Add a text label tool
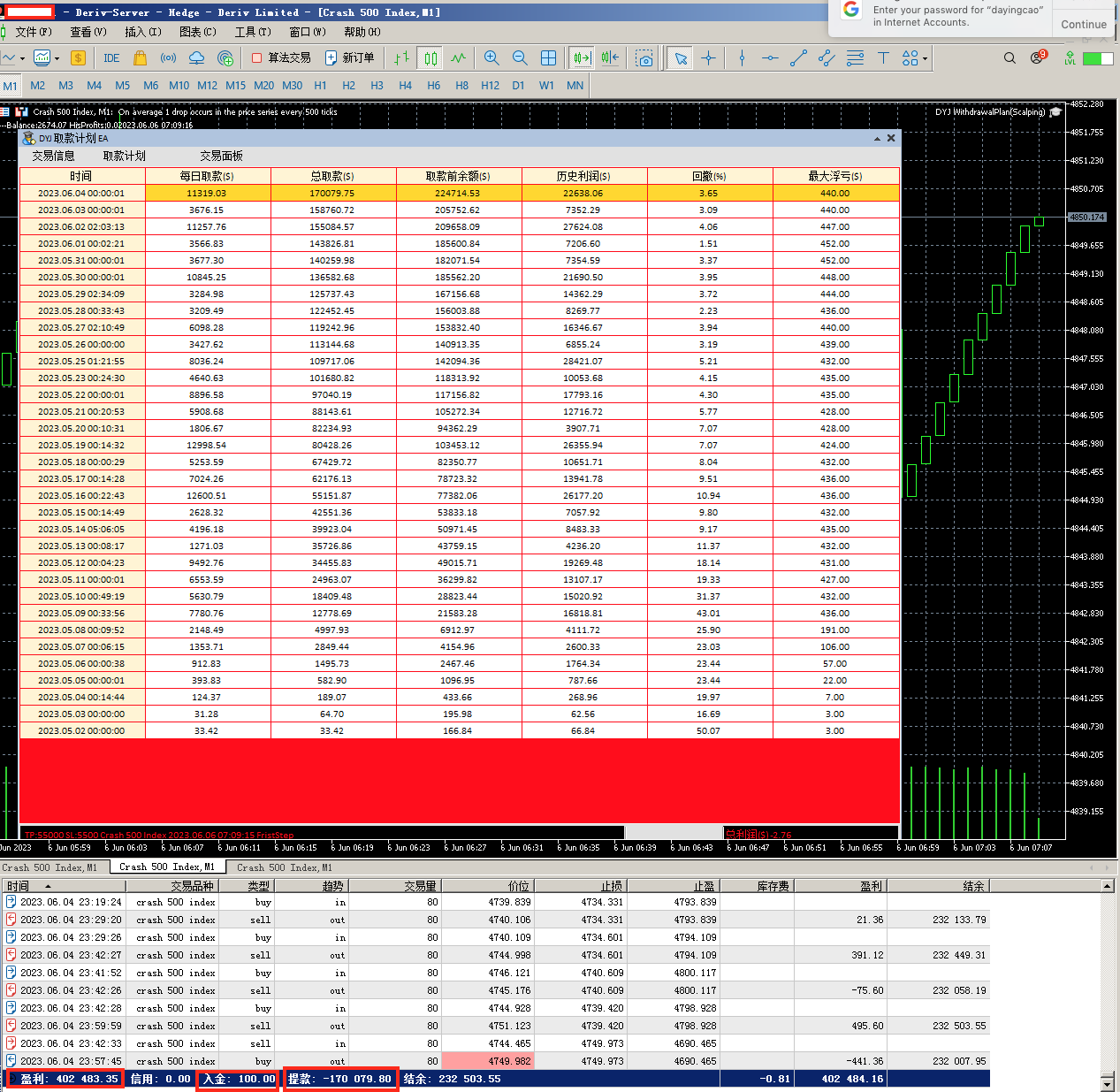The height and width of the screenshot is (1092, 1120). [x=882, y=58]
